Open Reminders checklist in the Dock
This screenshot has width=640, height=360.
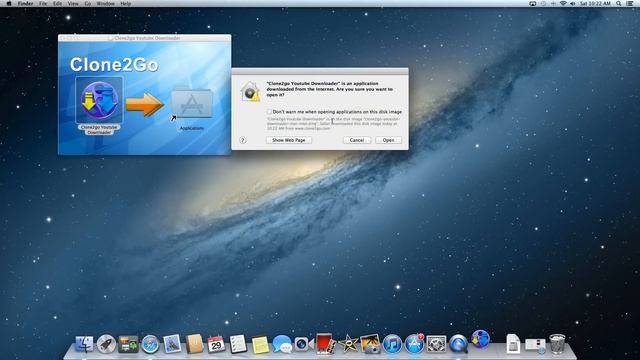[238, 344]
